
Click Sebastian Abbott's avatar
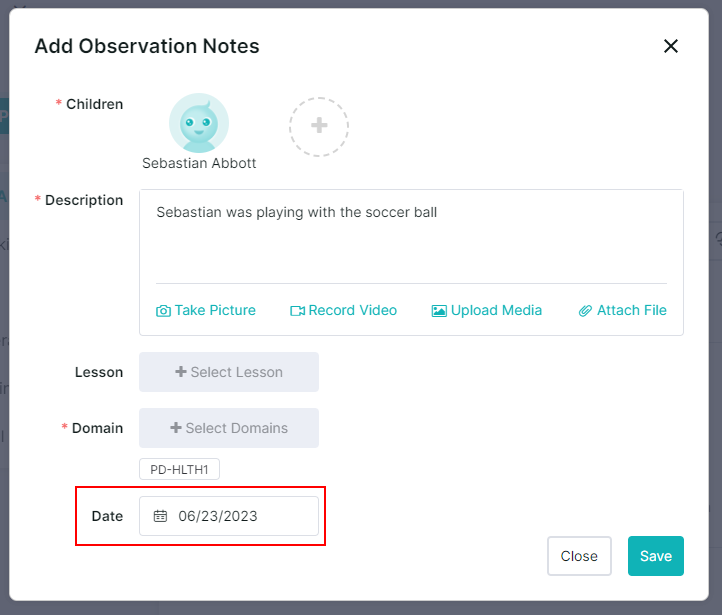[199, 123]
